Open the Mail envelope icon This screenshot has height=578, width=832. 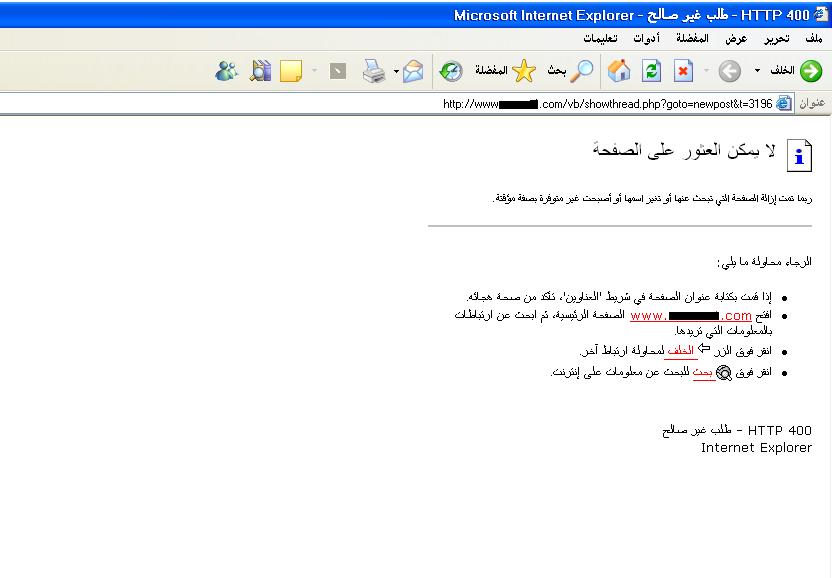(414, 71)
